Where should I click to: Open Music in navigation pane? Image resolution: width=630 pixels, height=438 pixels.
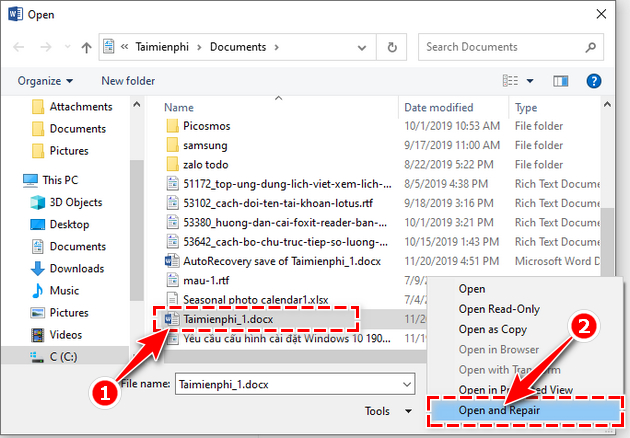[55, 291]
